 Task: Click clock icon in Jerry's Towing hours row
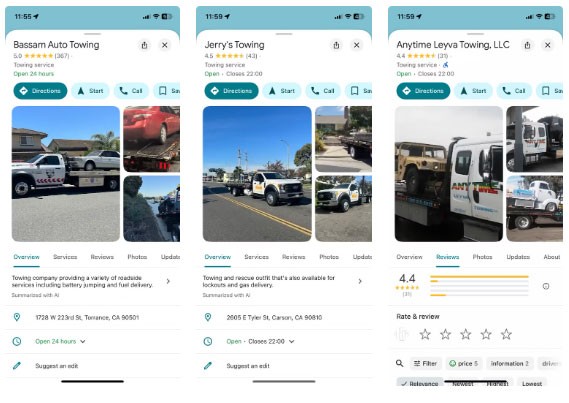click(x=208, y=341)
